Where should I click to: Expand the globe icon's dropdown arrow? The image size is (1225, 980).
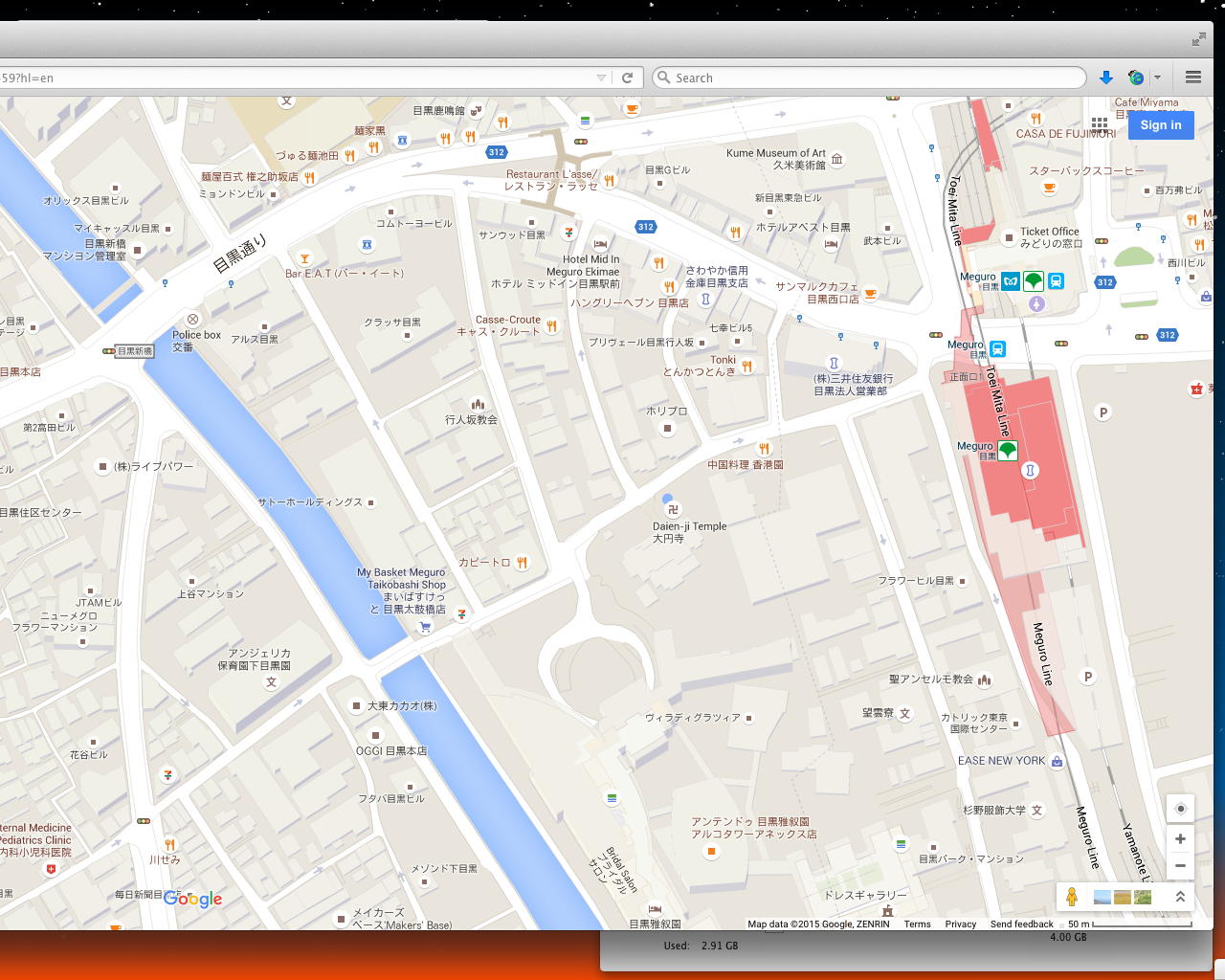tap(1157, 78)
